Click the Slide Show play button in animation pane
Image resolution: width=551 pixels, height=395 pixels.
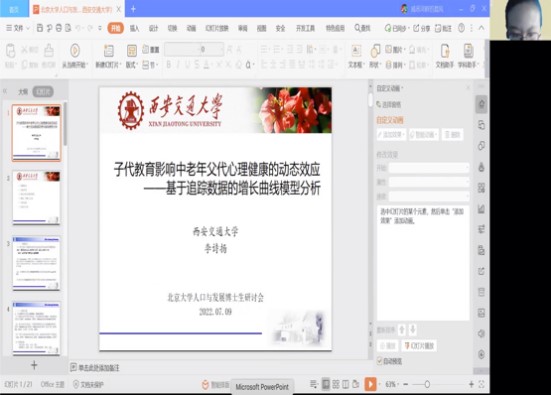420,346
